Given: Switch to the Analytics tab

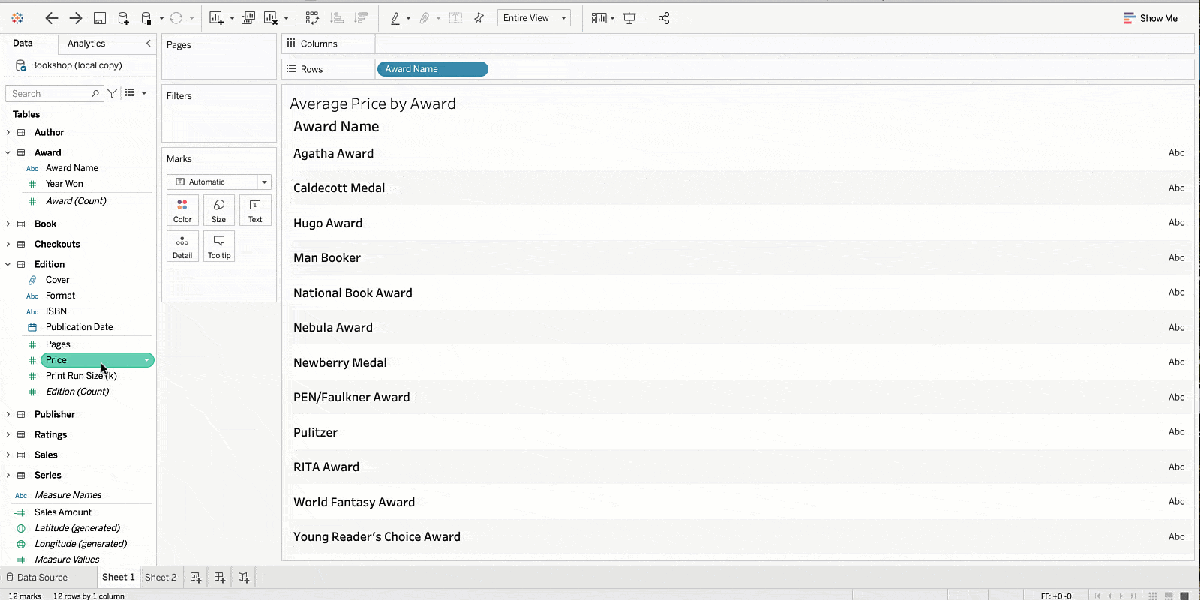Looking at the screenshot, I should [x=86, y=44].
